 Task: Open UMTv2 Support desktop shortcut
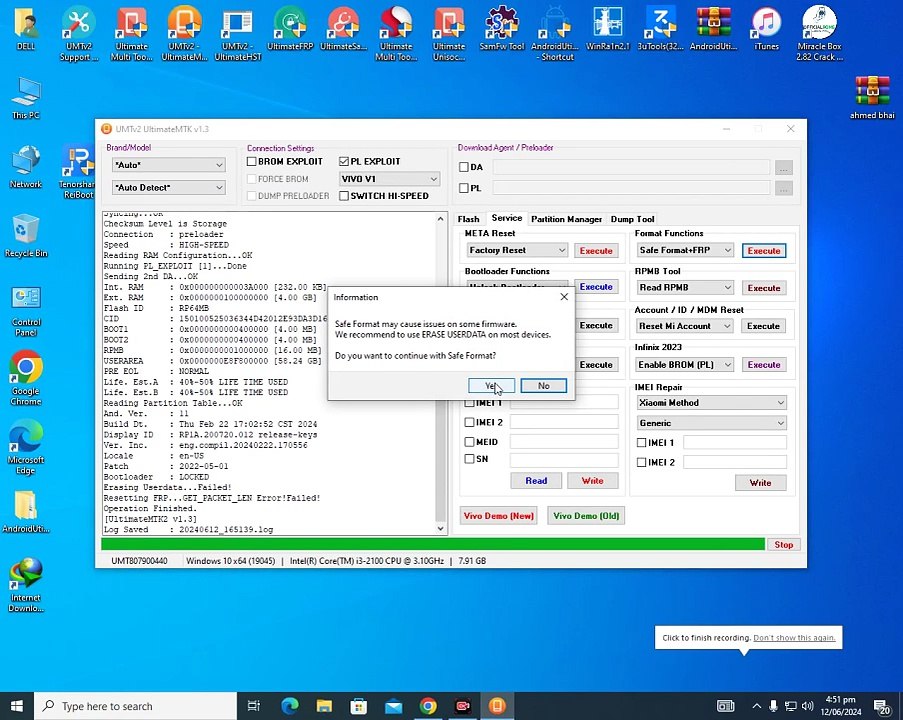pyautogui.click(x=79, y=33)
